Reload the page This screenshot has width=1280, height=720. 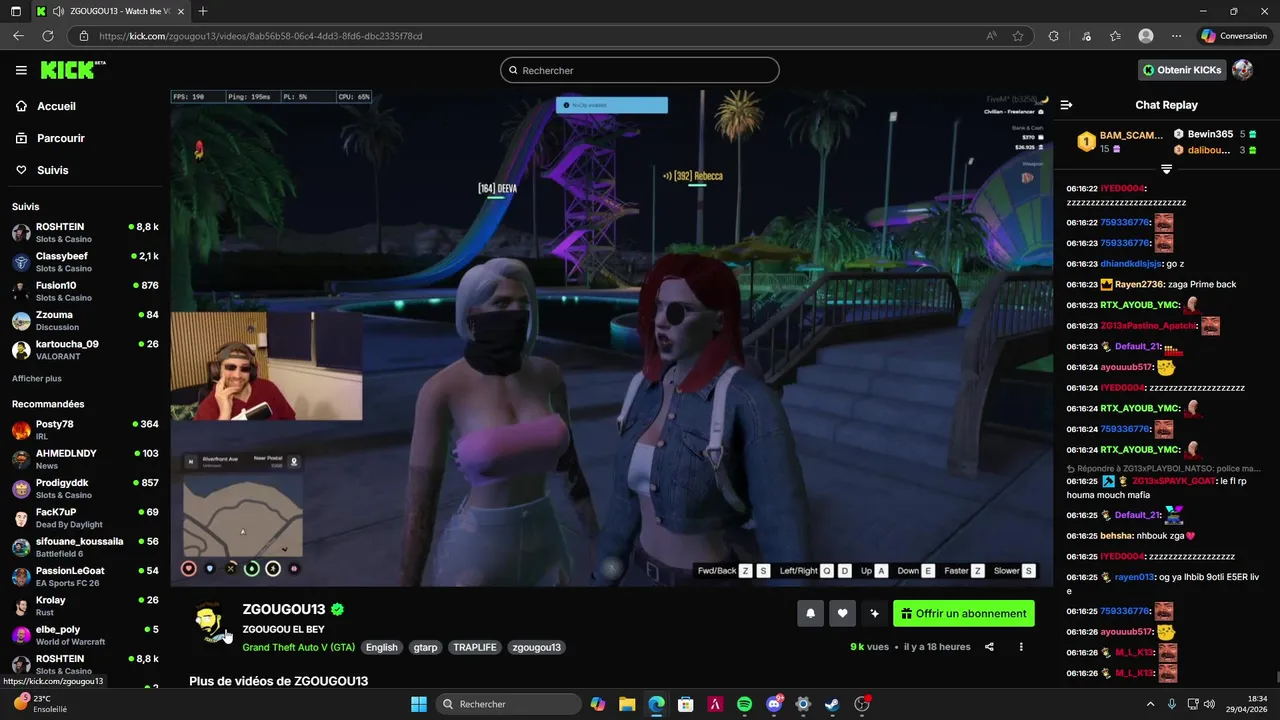pyautogui.click(x=47, y=36)
